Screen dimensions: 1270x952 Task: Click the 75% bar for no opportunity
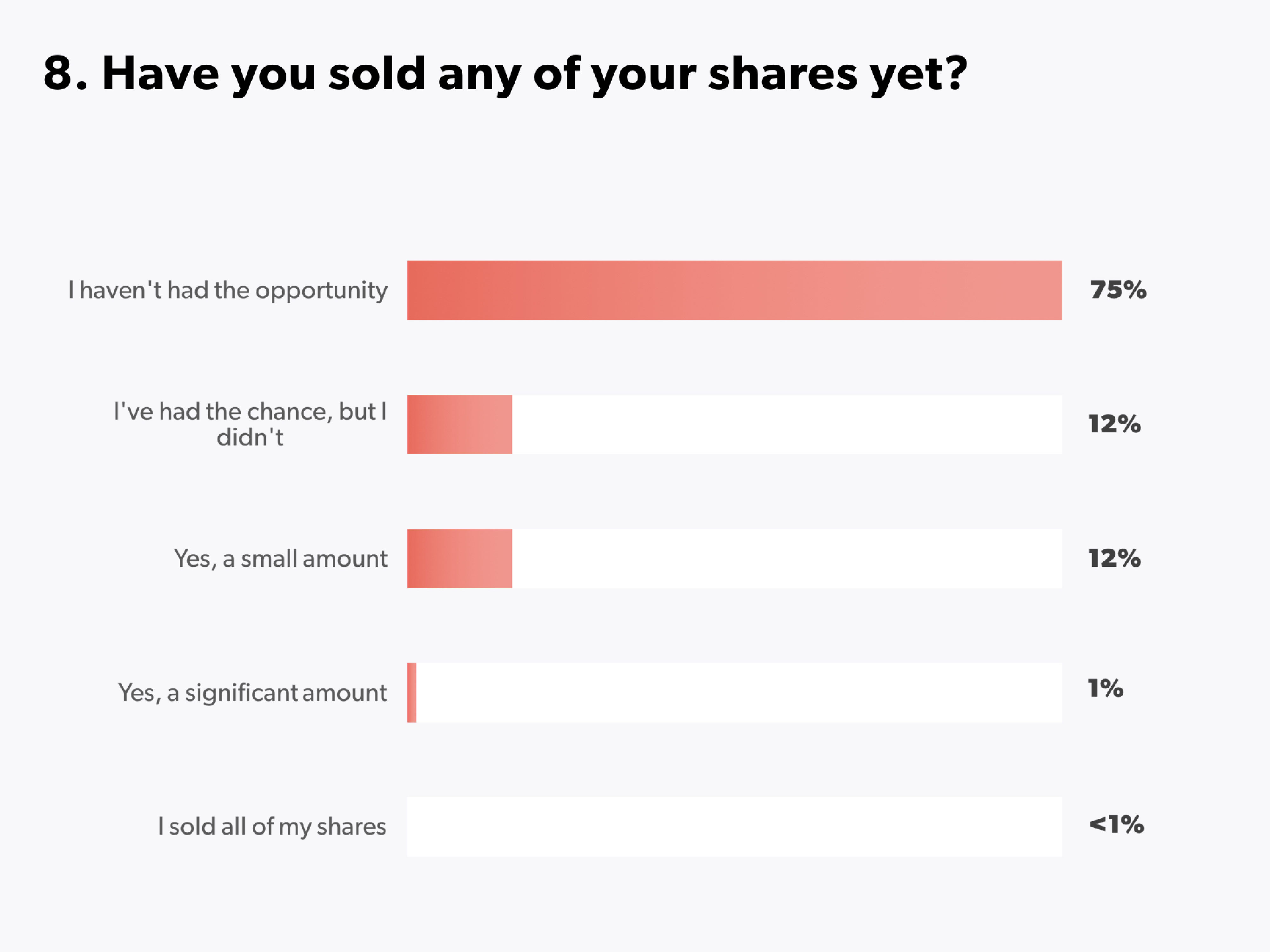coord(734,290)
